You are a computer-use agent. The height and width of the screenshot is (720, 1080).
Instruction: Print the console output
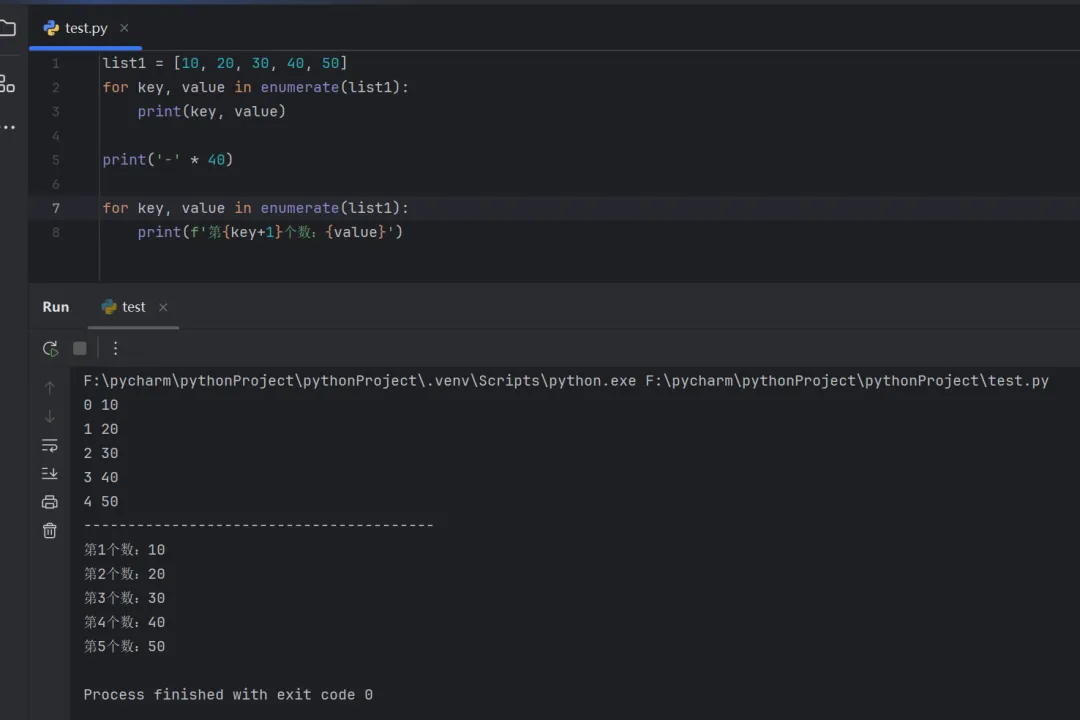pyautogui.click(x=50, y=502)
